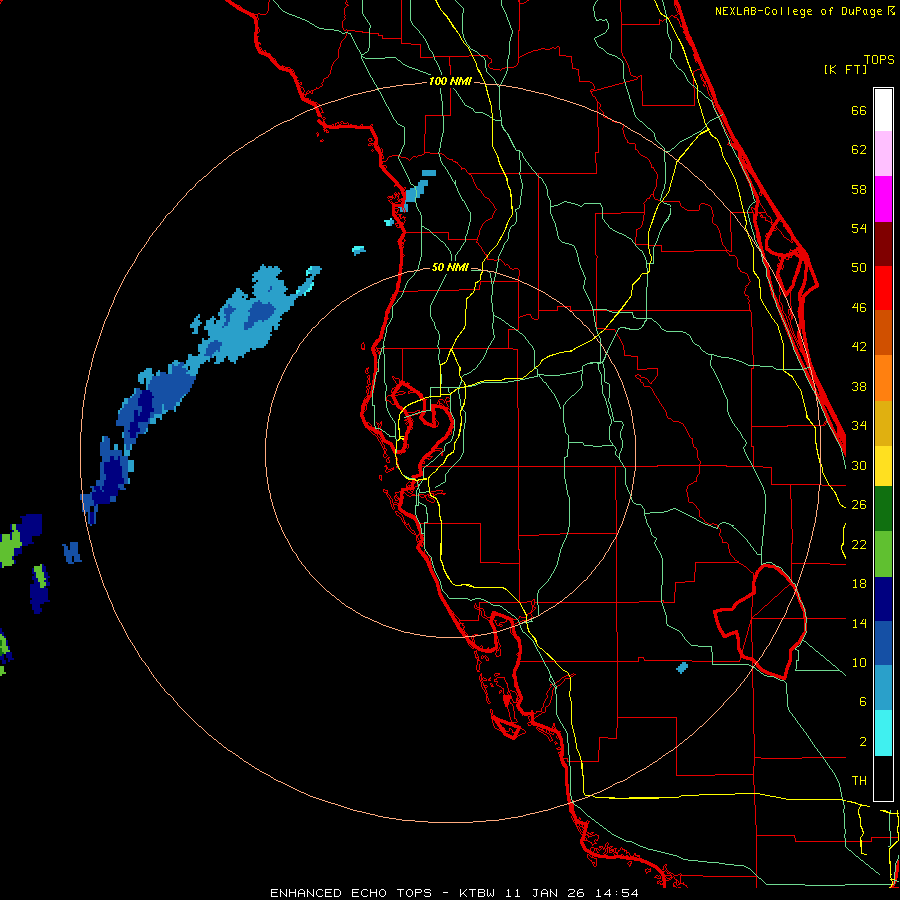Click the TOPS legend title
The width and height of the screenshot is (900, 900).
coord(879,59)
